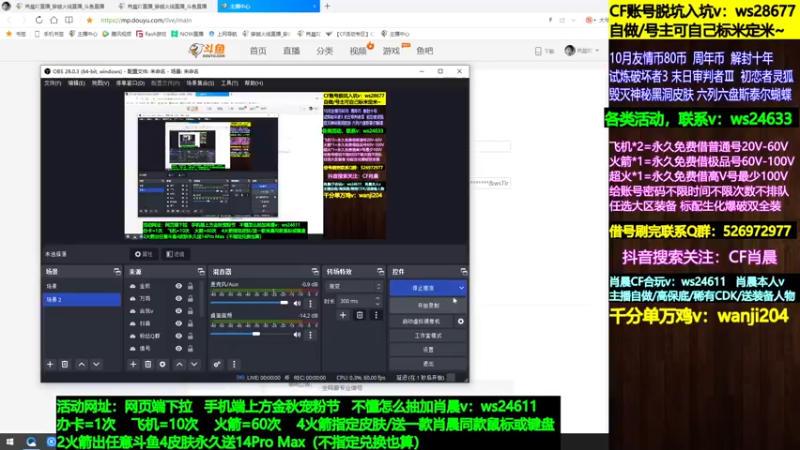
Task: Switch to the 主播中心 browser tab
Action: (x=268, y=6)
